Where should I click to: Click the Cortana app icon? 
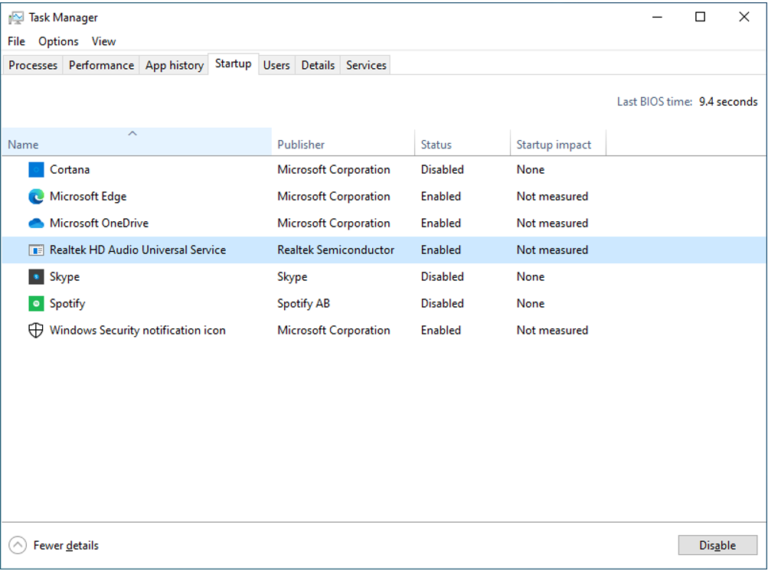(x=36, y=169)
